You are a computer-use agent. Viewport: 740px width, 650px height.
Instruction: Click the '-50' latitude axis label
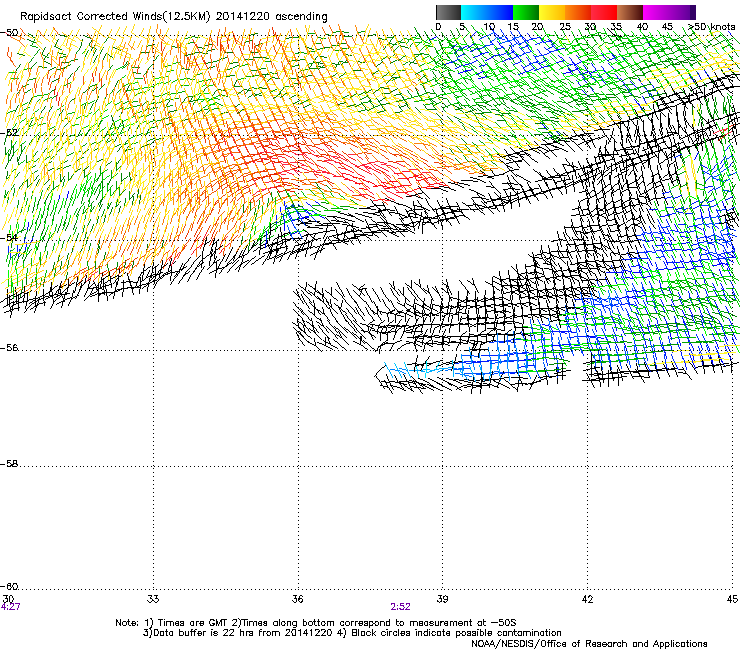point(9,33)
